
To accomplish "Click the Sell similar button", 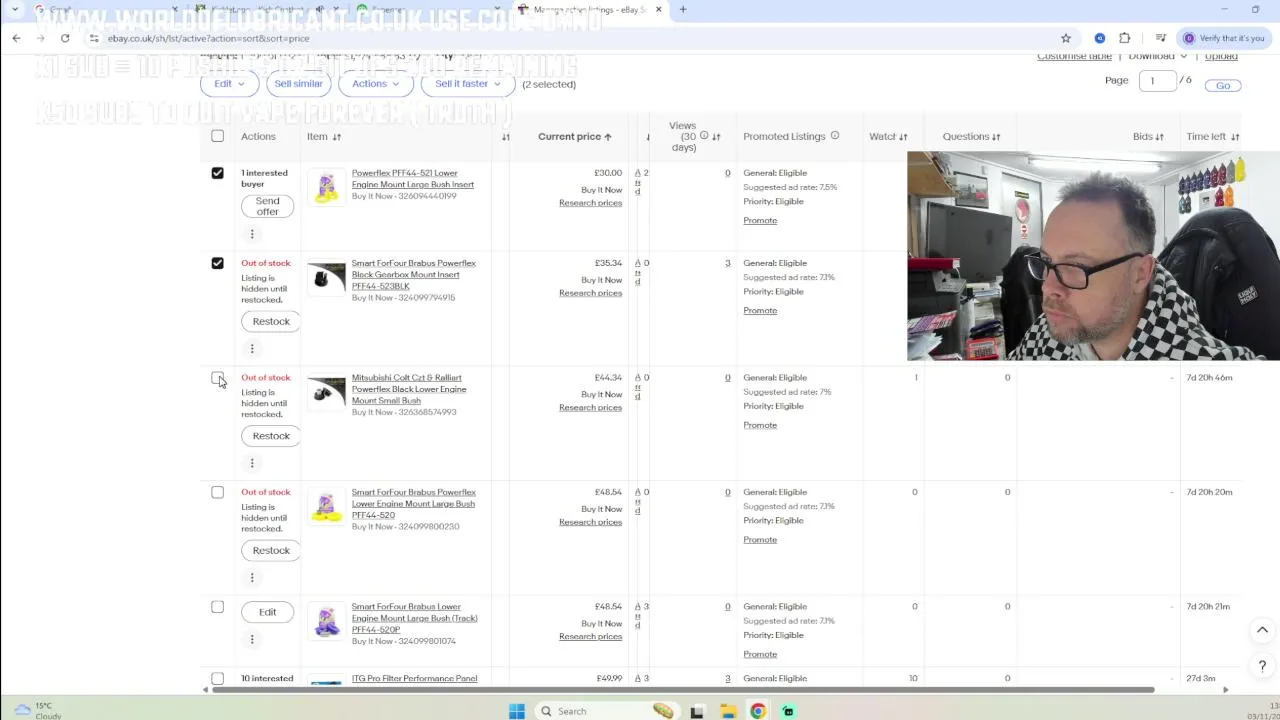I will 298,84.
